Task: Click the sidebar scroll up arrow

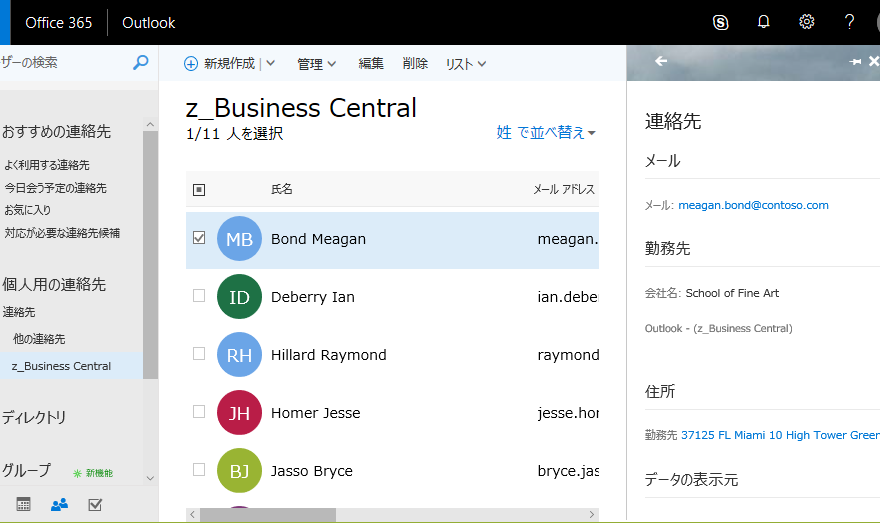Action: point(150,124)
